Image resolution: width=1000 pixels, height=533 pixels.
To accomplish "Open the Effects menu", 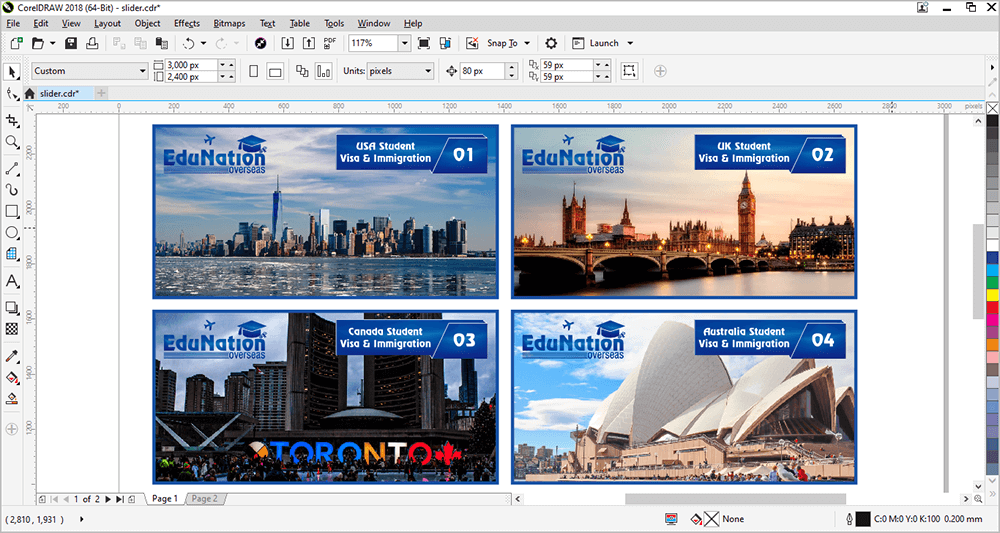I will [x=187, y=23].
